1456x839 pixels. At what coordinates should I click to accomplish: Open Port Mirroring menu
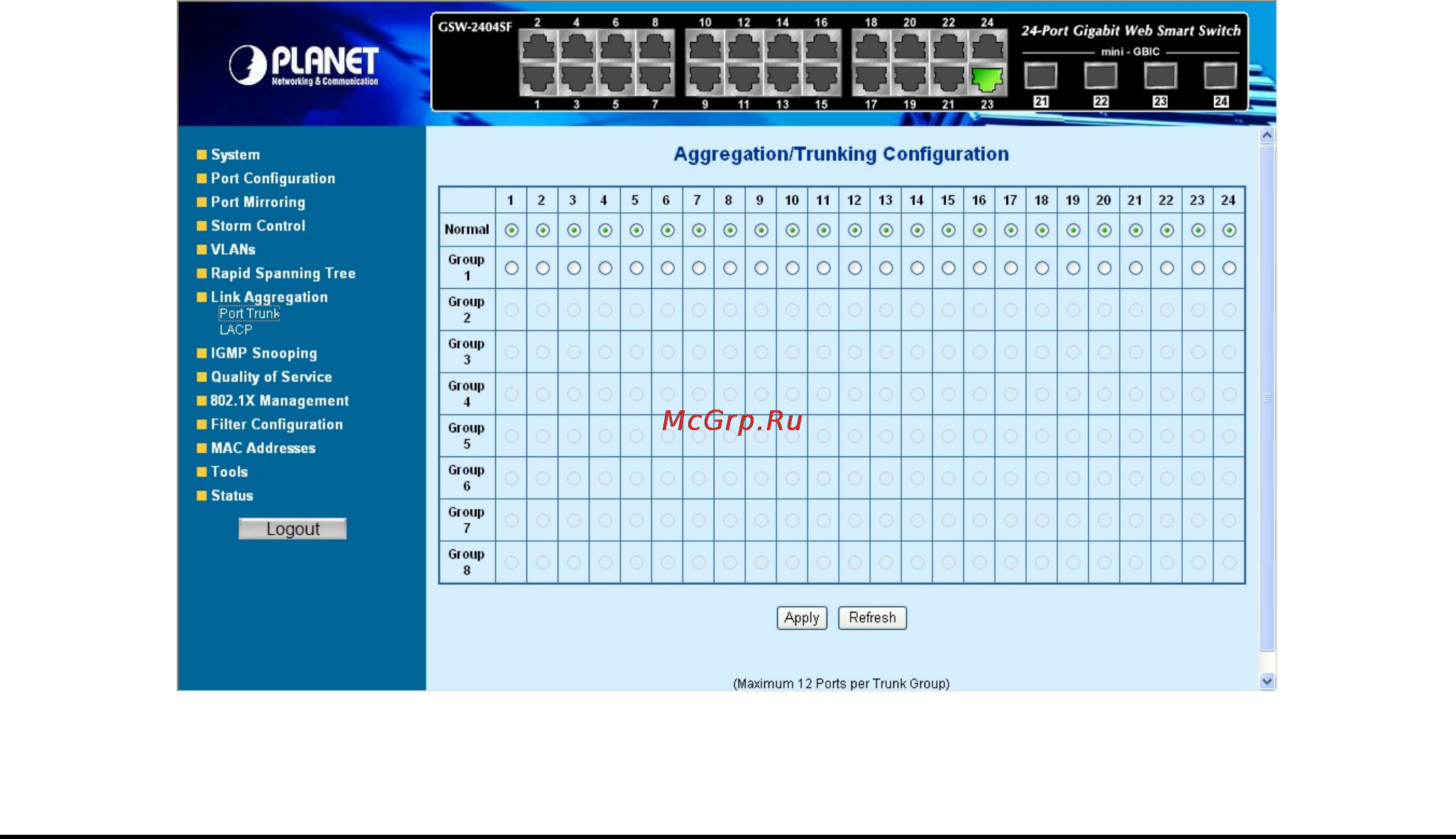258,202
